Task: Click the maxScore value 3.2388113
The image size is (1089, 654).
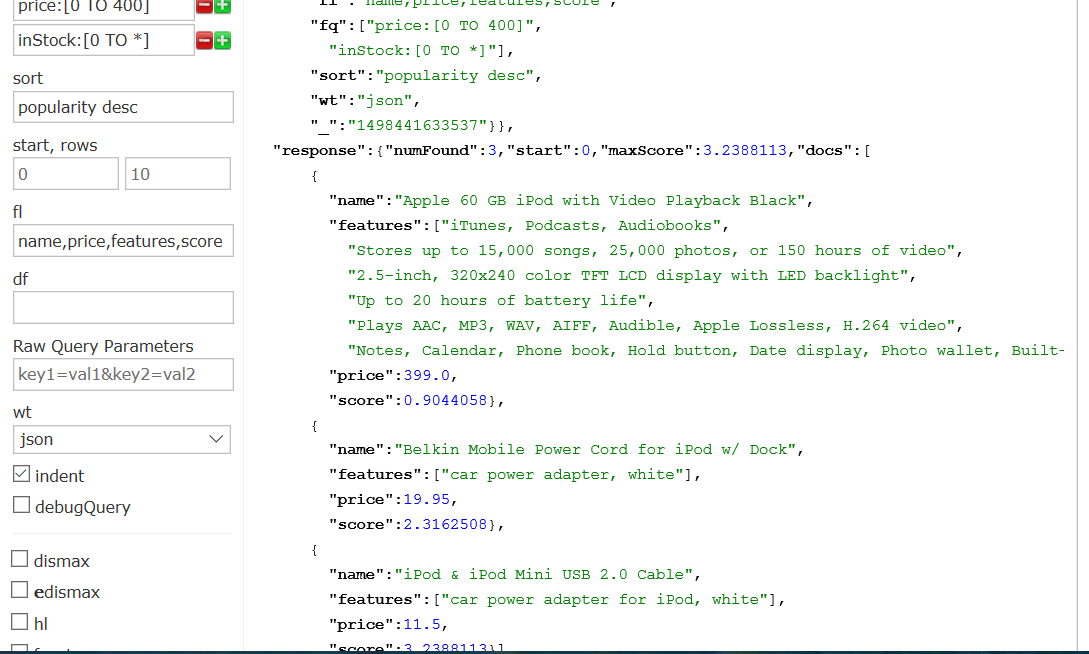Action: 745,151
